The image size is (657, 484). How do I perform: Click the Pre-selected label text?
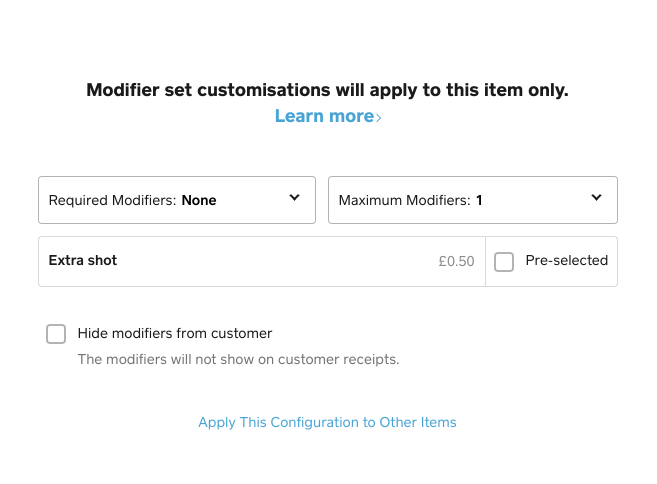566,261
